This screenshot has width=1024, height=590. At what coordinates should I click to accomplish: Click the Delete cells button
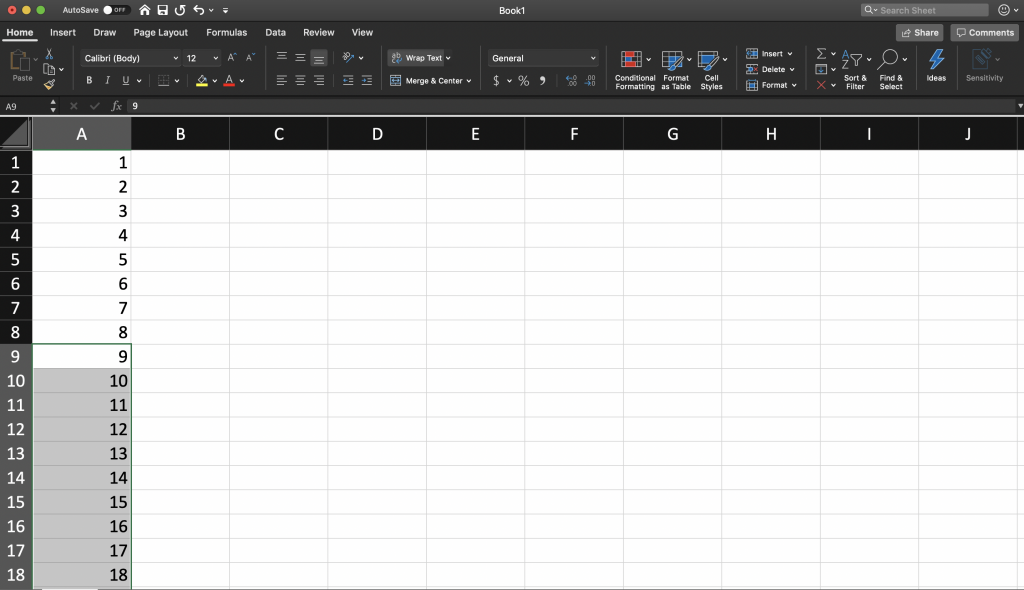[x=770, y=69]
